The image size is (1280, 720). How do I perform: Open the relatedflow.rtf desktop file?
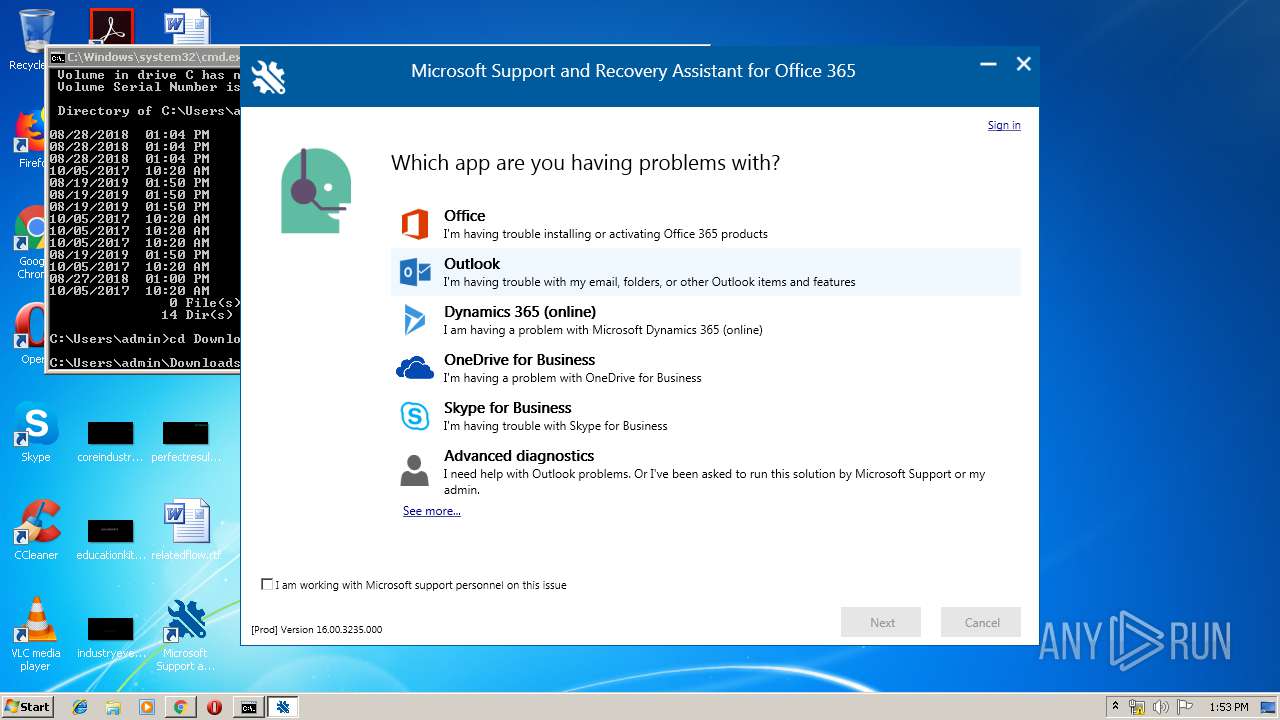click(x=186, y=530)
